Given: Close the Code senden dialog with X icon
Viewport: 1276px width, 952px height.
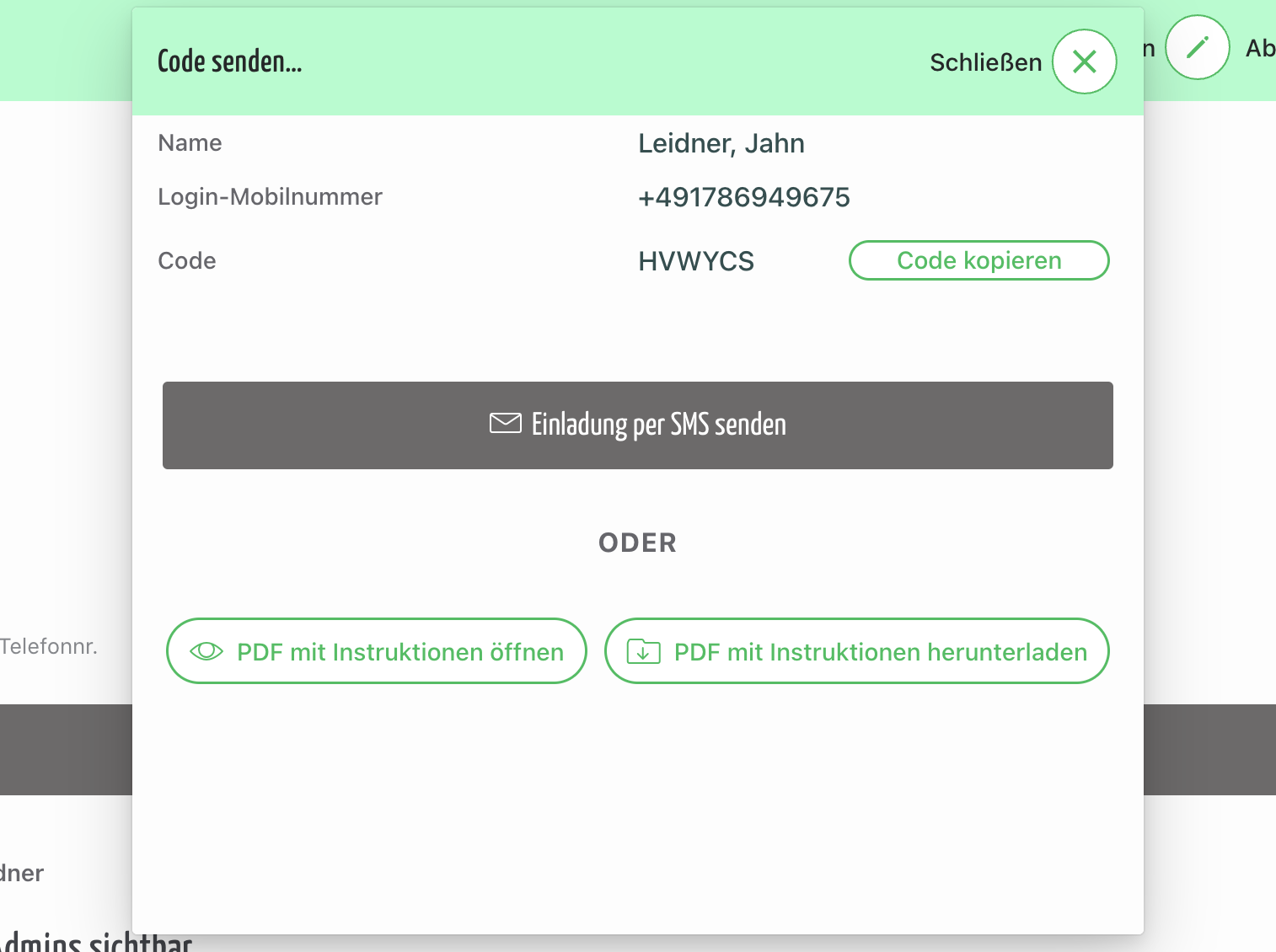Looking at the screenshot, I should click(x=1084, y=62).
